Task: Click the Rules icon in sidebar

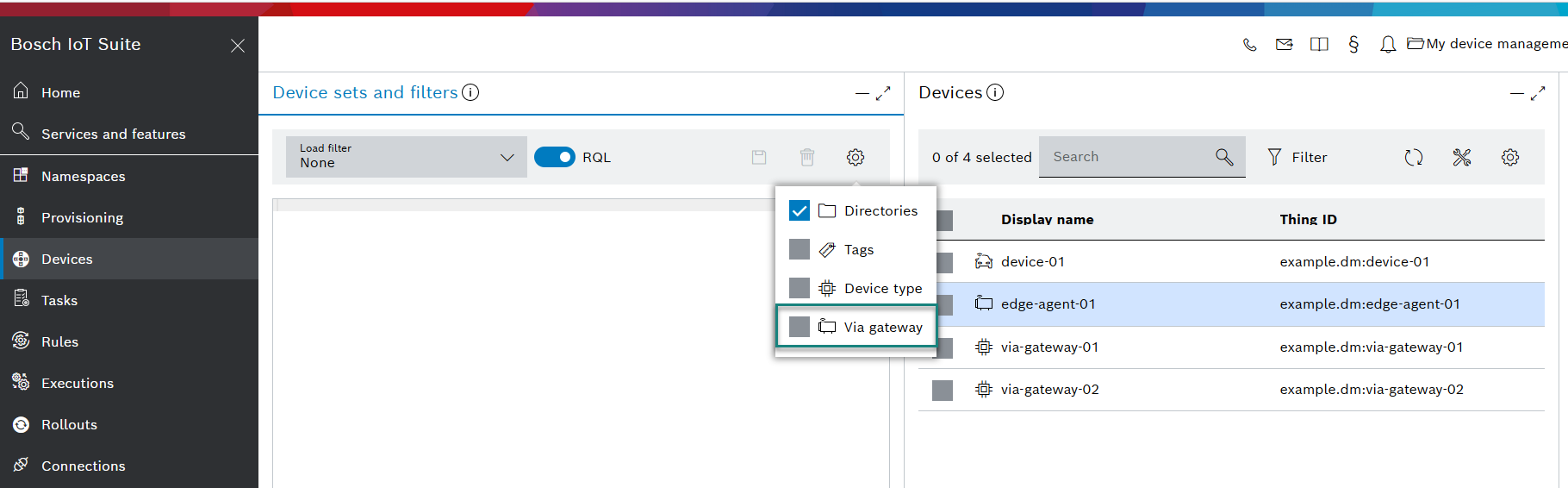Action: 21,341
